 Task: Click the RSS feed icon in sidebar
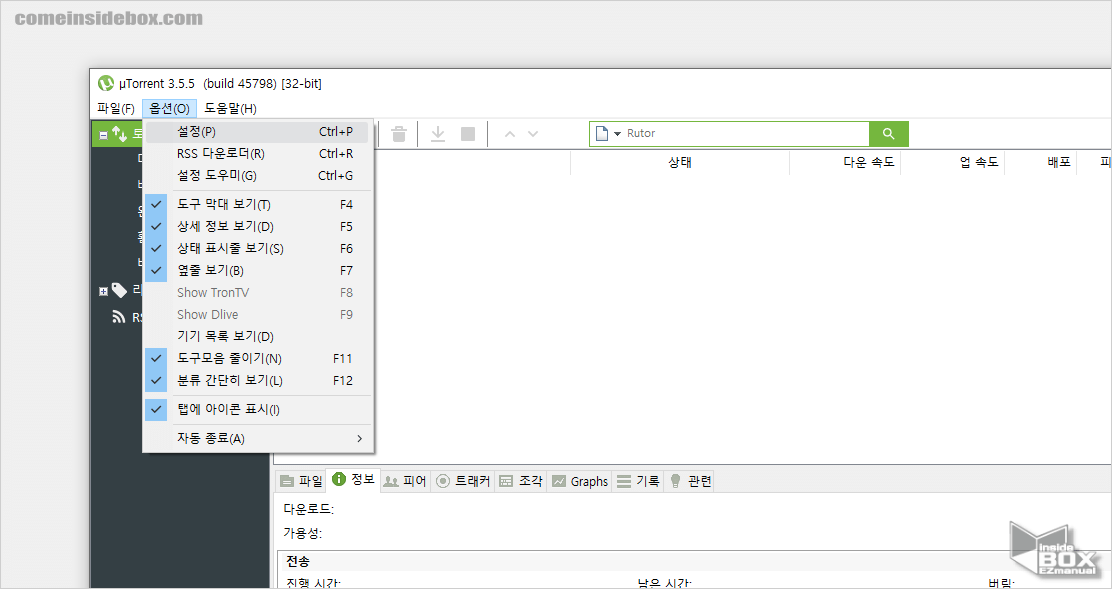click(119, 317)
